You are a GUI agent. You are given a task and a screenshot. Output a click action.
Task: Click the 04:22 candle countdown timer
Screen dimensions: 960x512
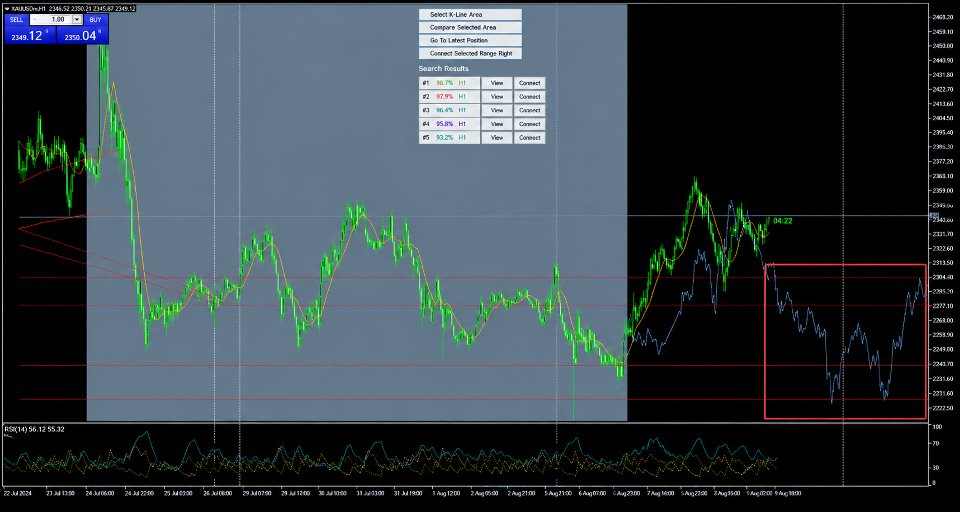[x=782, y=220]
